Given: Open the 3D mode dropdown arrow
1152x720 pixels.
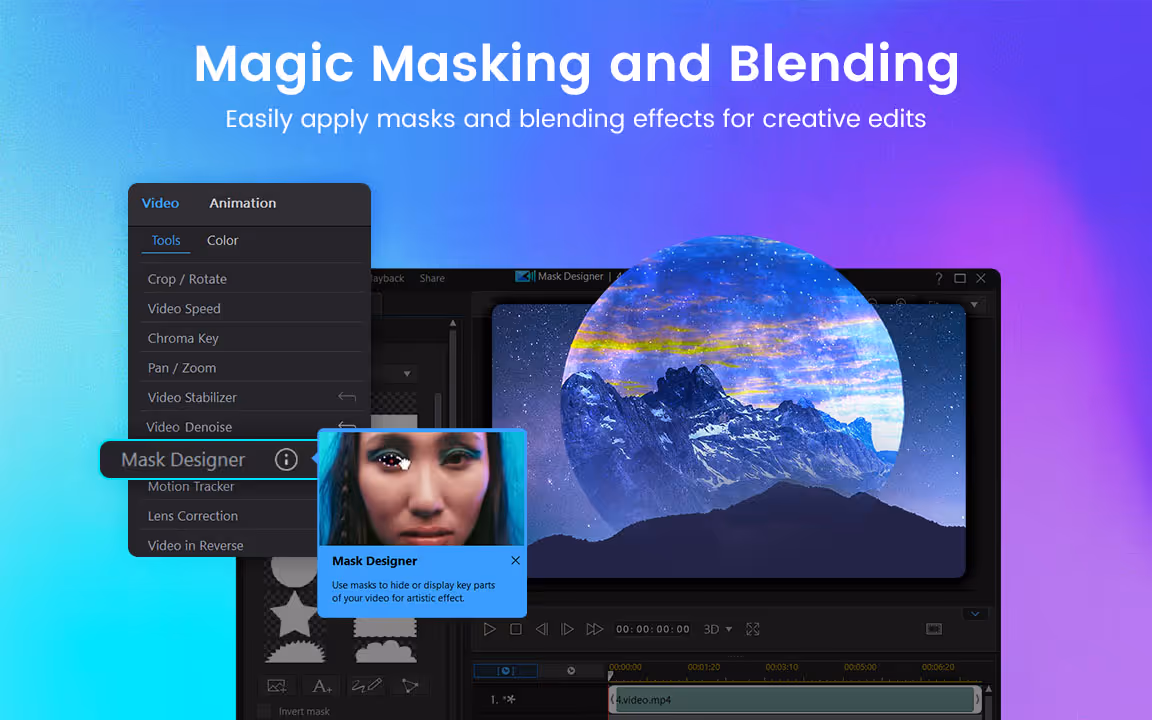Looking at the screenshot, I should (729, 629).
